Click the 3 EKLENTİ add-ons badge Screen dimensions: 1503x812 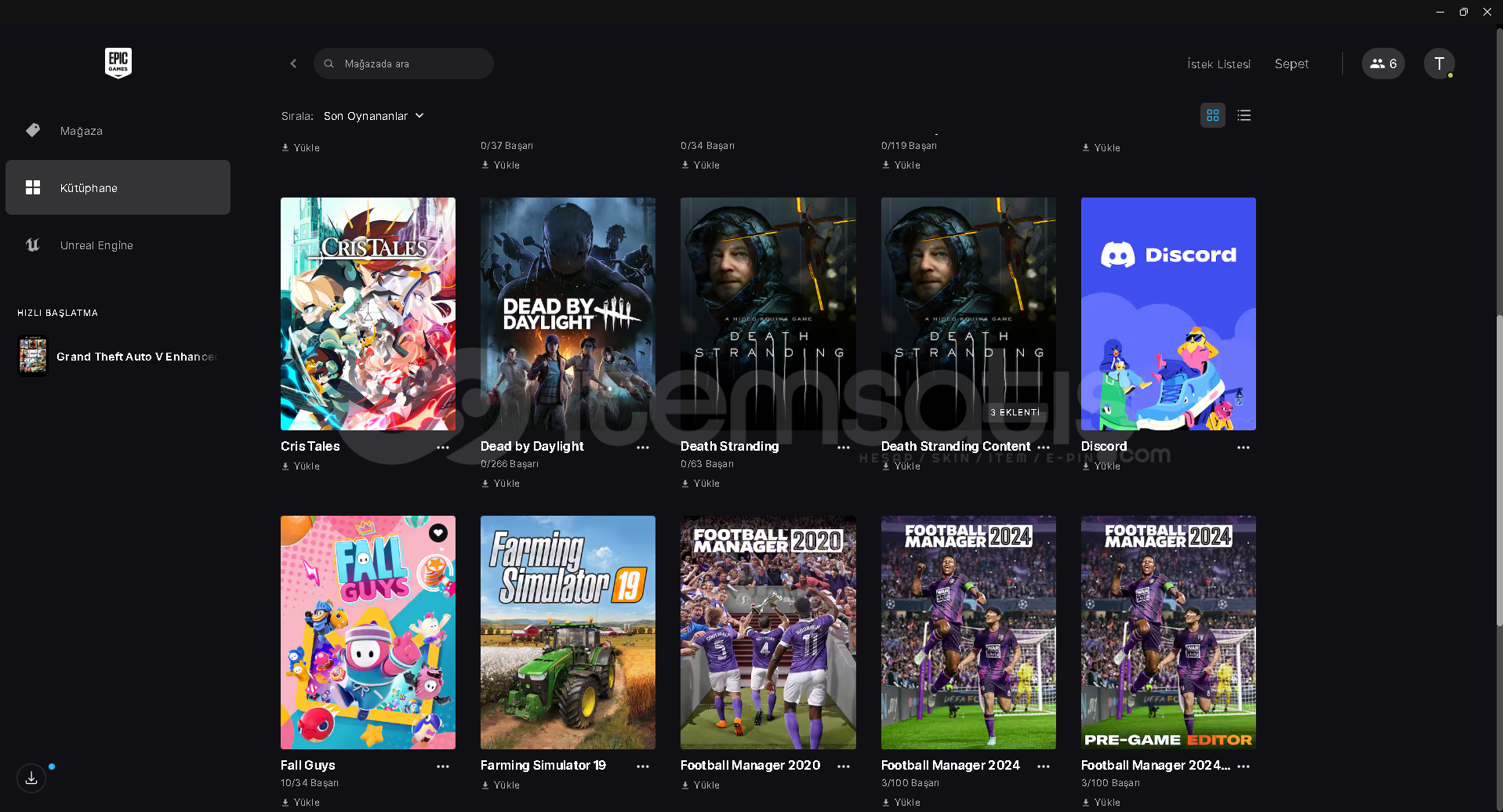(1015, 412)
